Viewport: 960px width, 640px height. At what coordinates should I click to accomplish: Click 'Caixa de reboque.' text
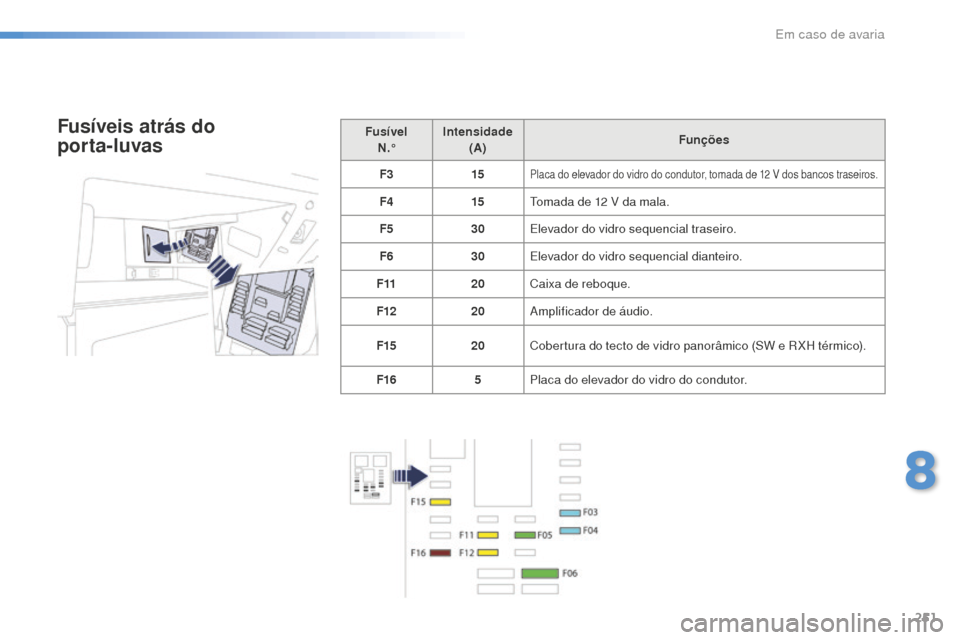[580, 284]
